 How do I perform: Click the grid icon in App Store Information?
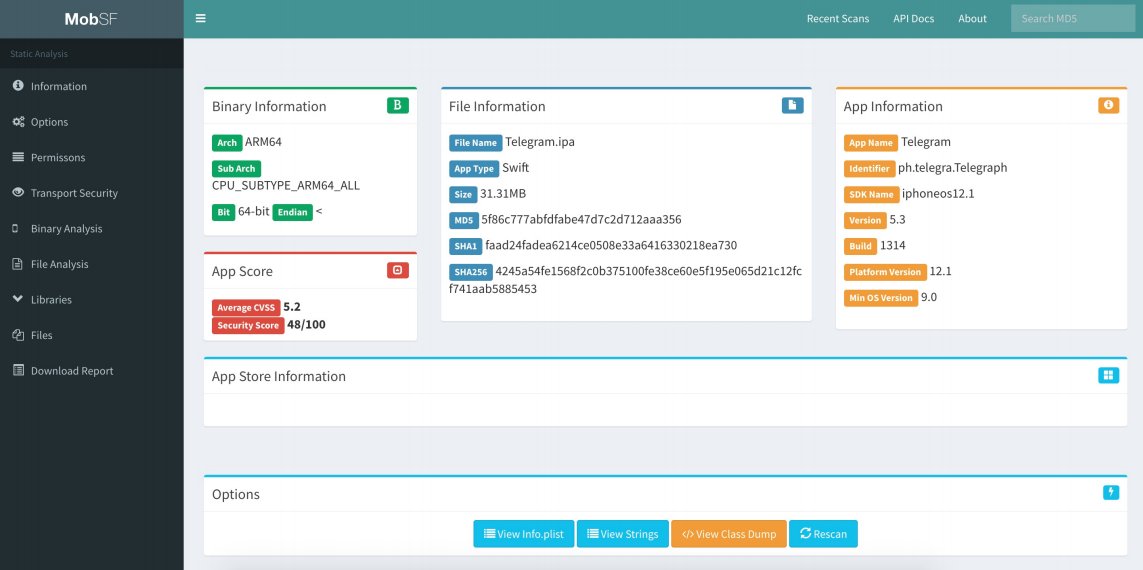click(1108, 375)
